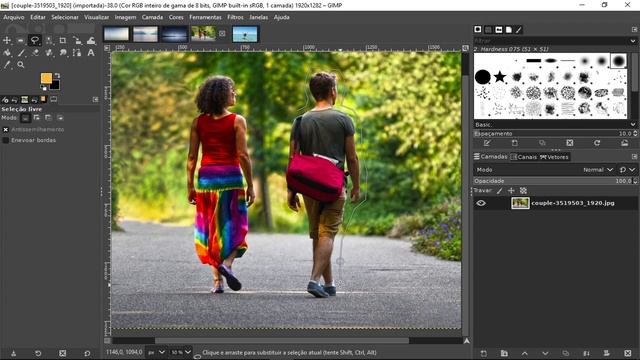Open Document History dock tab

click(509, 29)
